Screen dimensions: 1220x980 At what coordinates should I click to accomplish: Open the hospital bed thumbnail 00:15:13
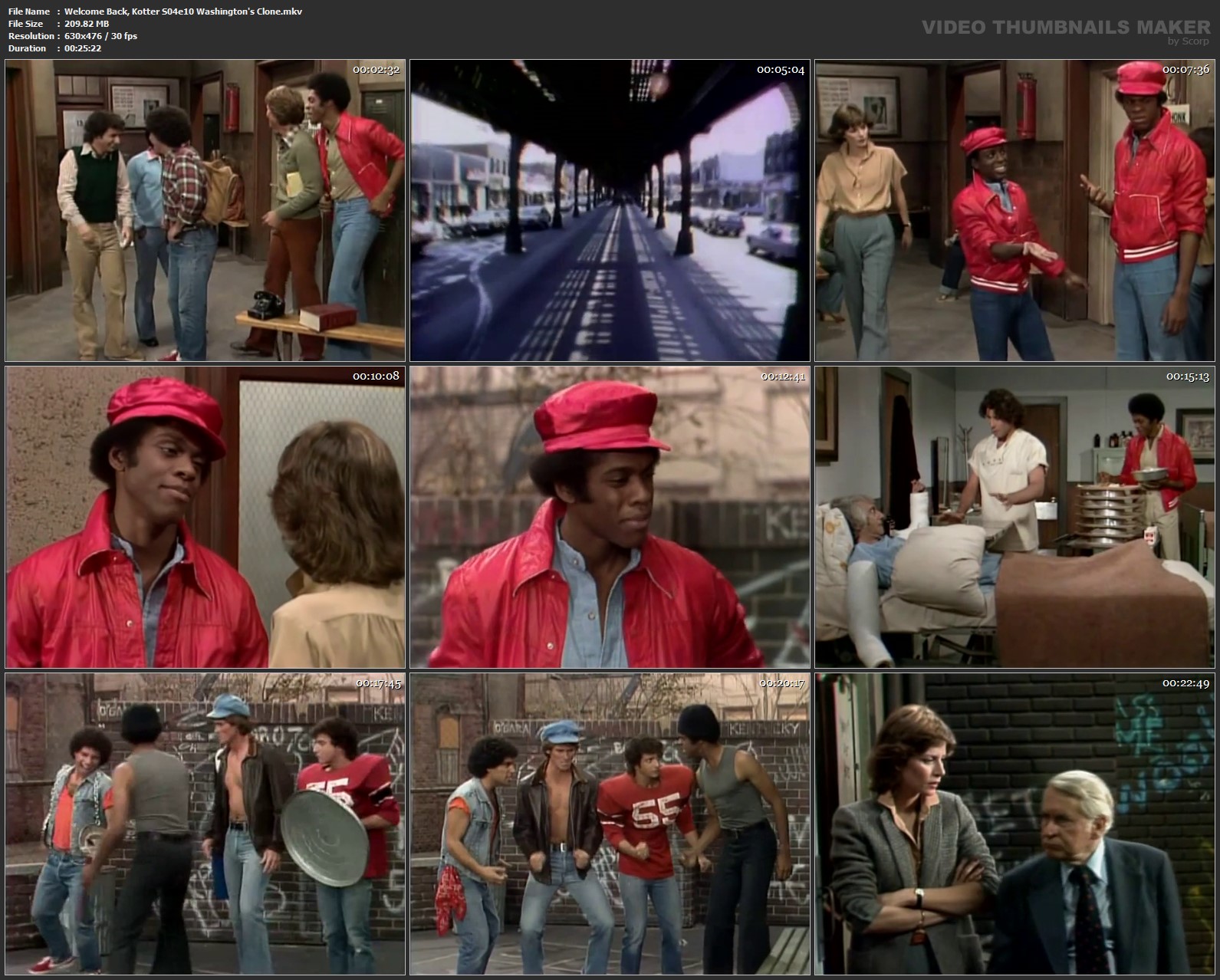[1014, 517]
